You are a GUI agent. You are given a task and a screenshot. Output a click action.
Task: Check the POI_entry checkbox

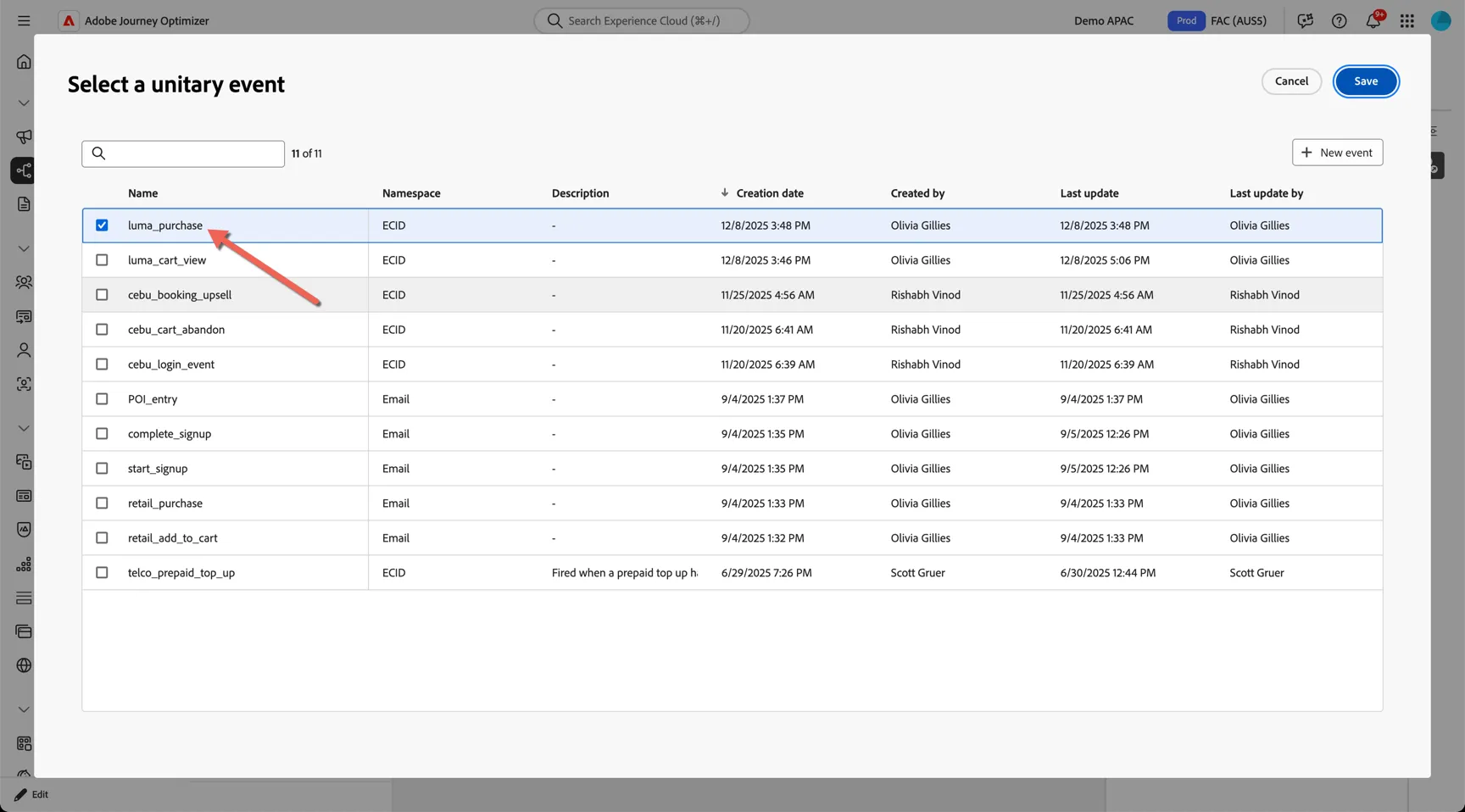[x=102, y=399]
